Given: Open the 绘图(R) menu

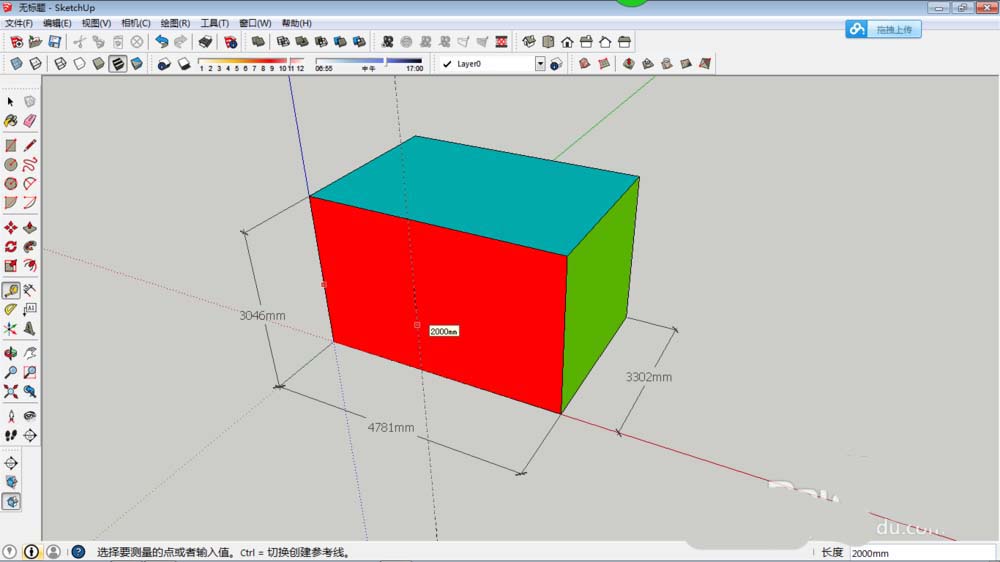Looking at the screenshot, I should (175, 23).
